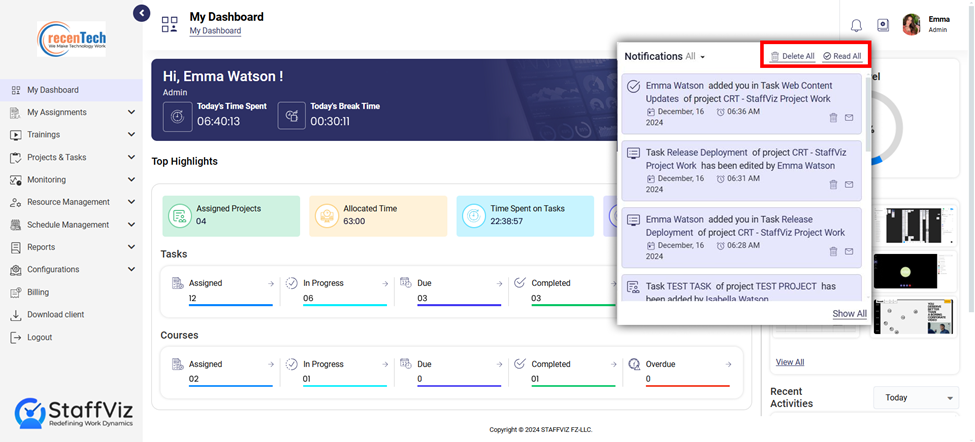Select My Dashboard in the sidebar

[x=72, y=90]
